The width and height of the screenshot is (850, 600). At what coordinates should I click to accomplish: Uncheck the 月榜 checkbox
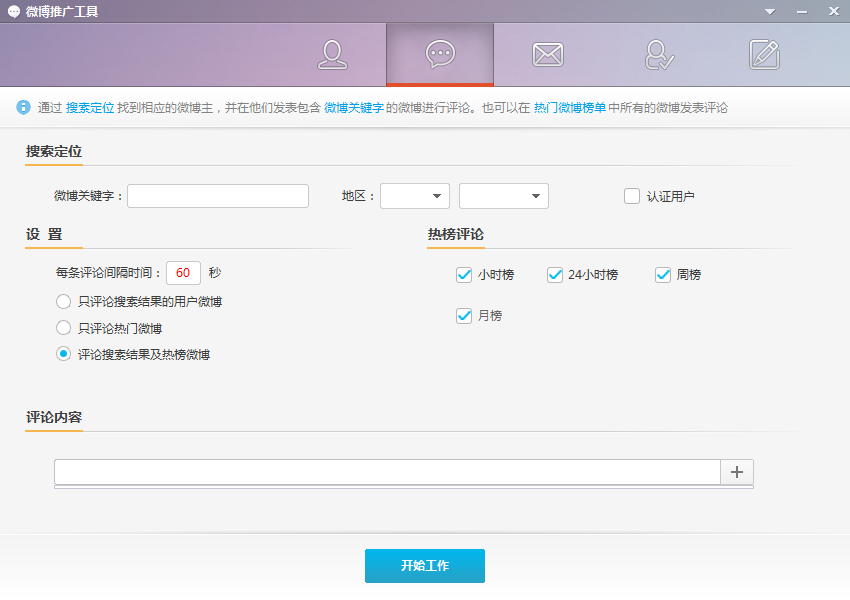pos(464,315)
